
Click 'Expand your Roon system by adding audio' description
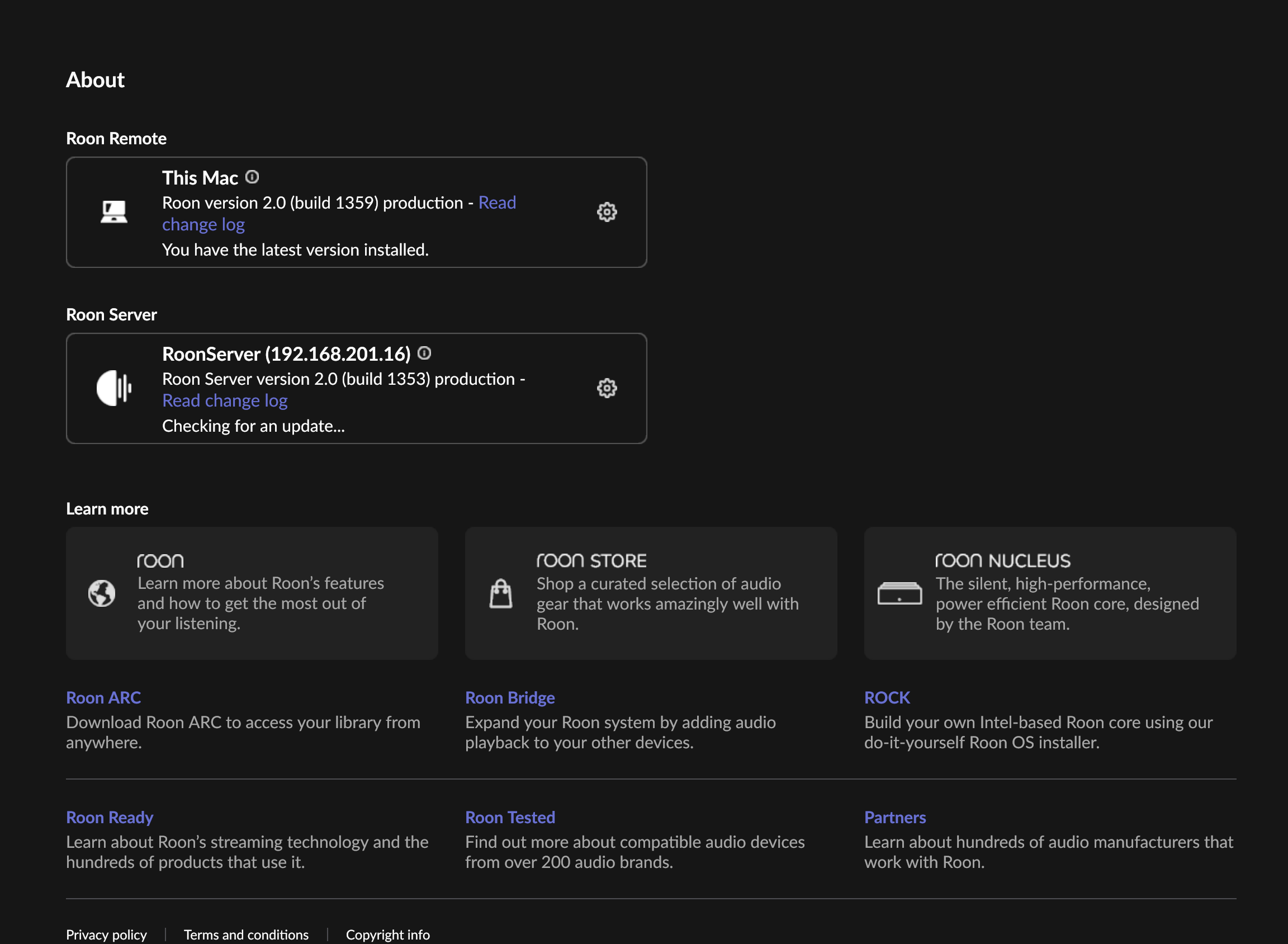click(x=621, y=733)
